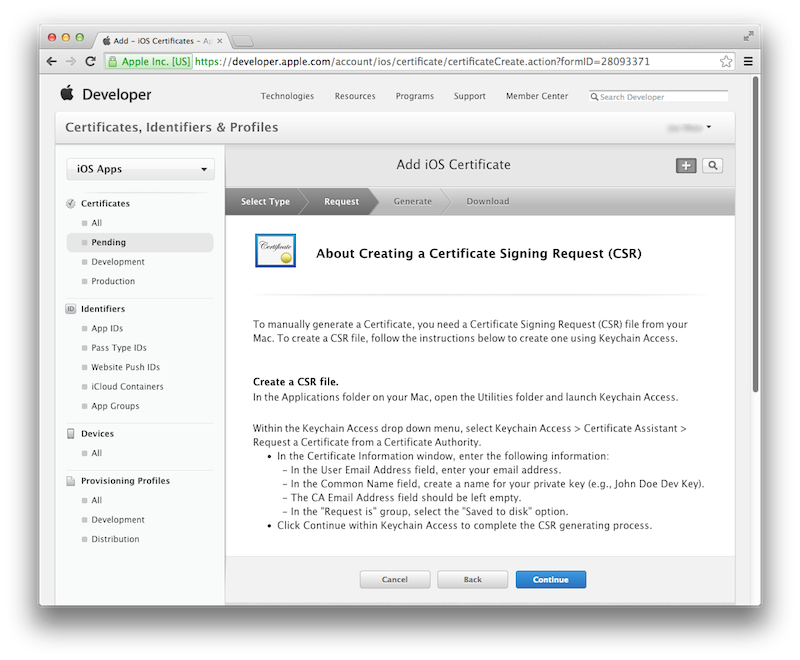Click the plus icon to add certificate
800x660 pixels.
click(x=686, y=165)
